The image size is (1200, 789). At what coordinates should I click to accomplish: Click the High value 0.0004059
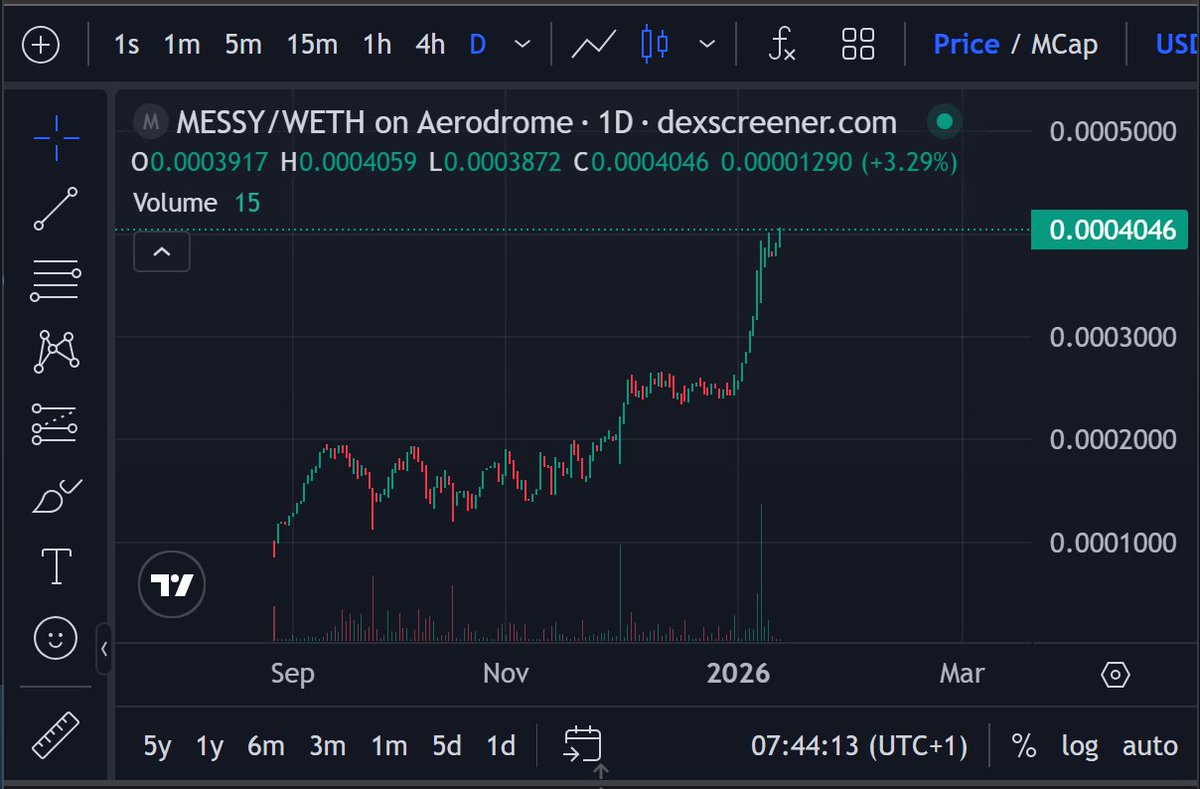[358, 162]
